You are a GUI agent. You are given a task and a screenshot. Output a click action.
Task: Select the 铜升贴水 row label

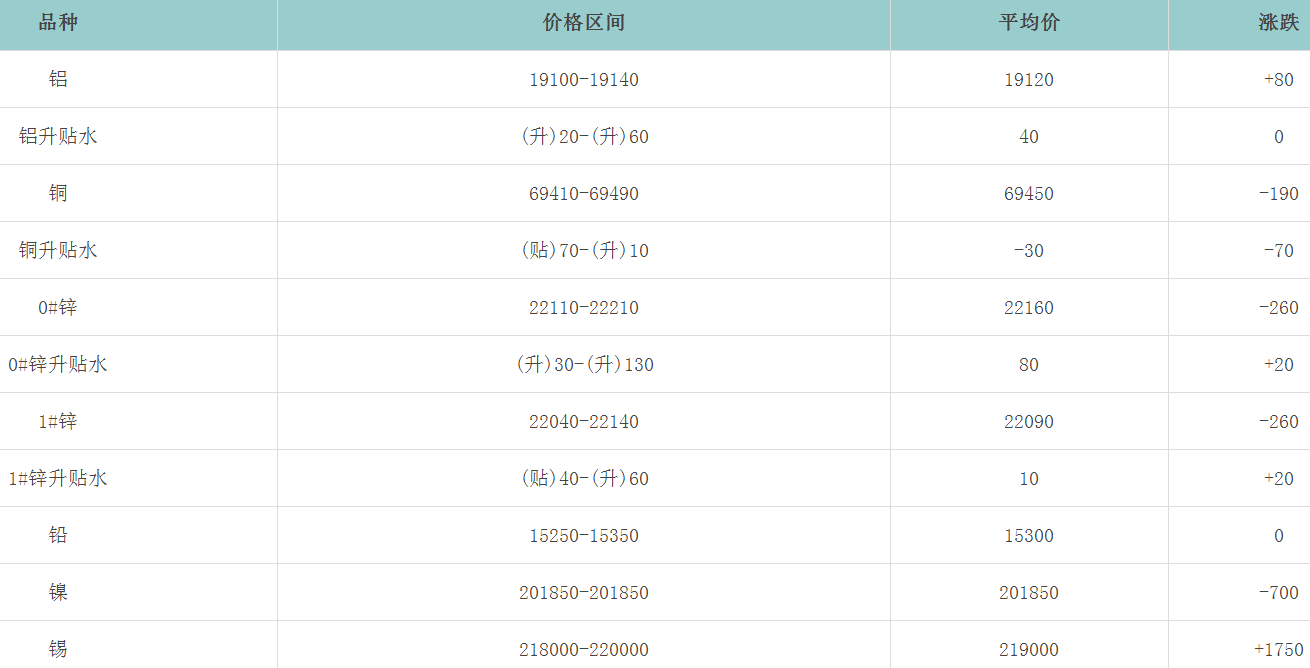58,251
